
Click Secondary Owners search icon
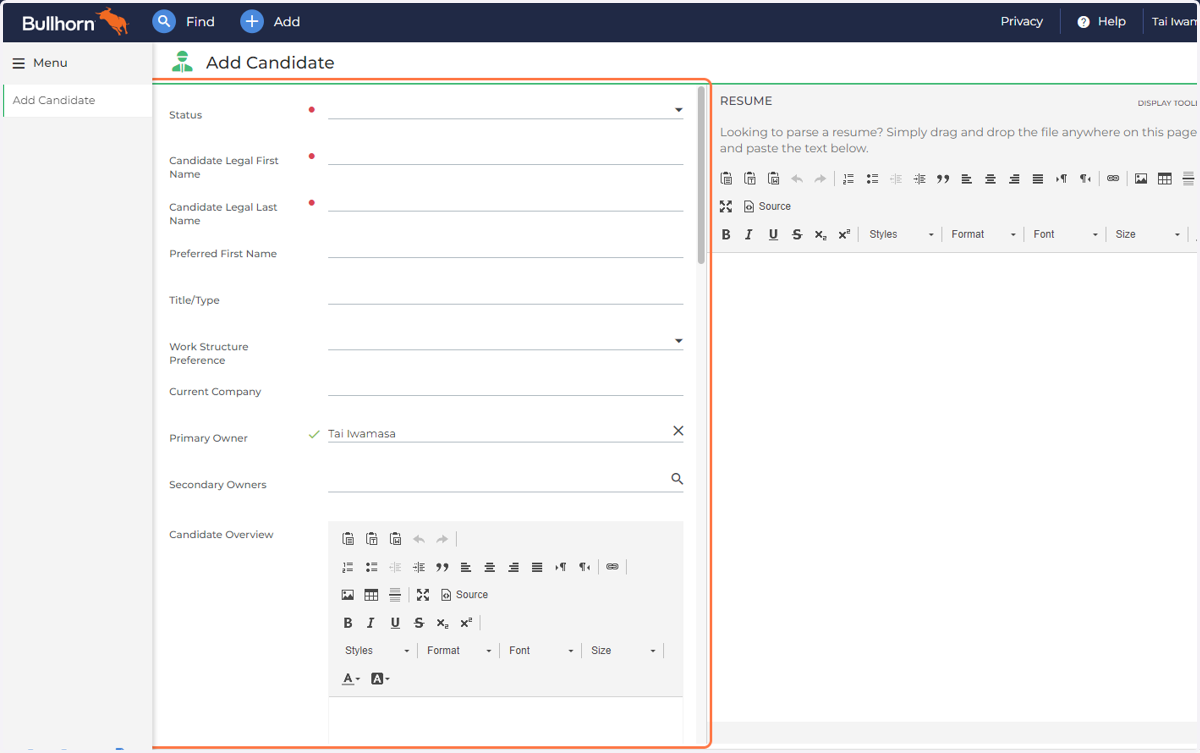coord(677,479)
